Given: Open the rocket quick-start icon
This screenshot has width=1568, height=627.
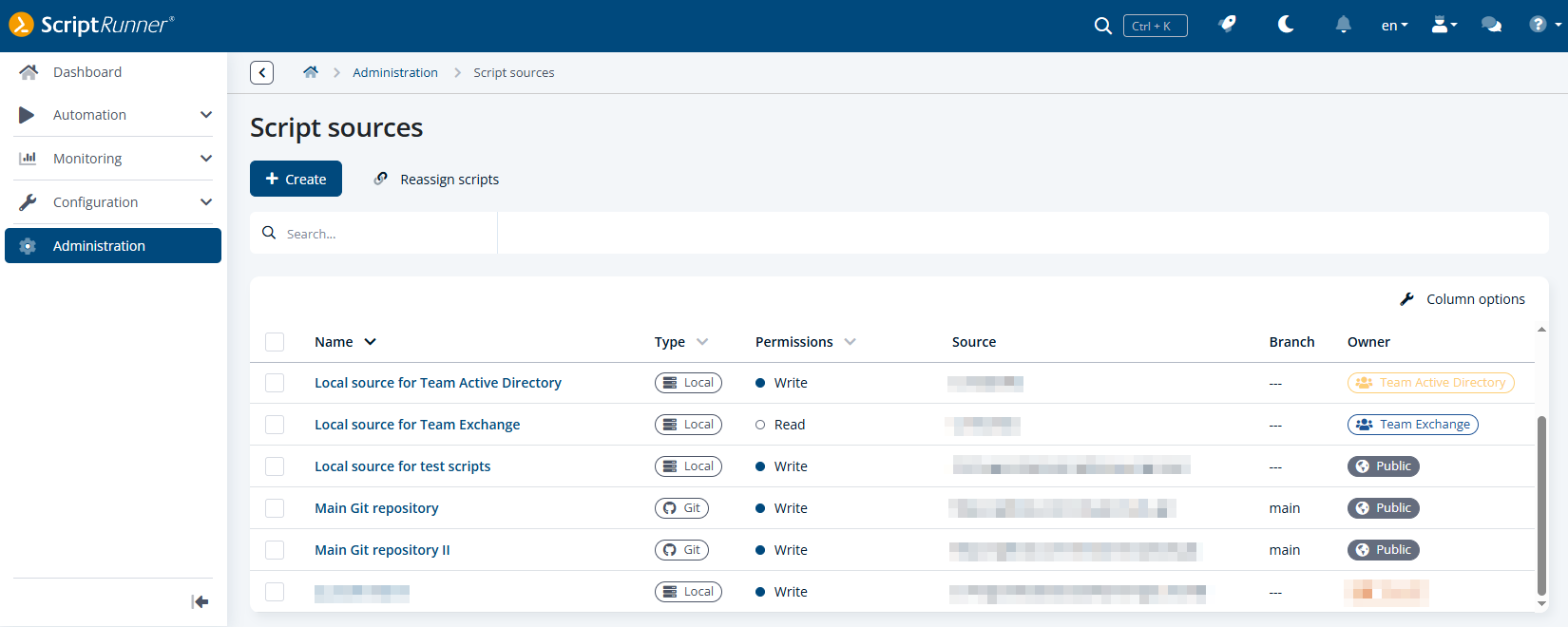Looking at the screenshot, I should (x=1228, y=25).
